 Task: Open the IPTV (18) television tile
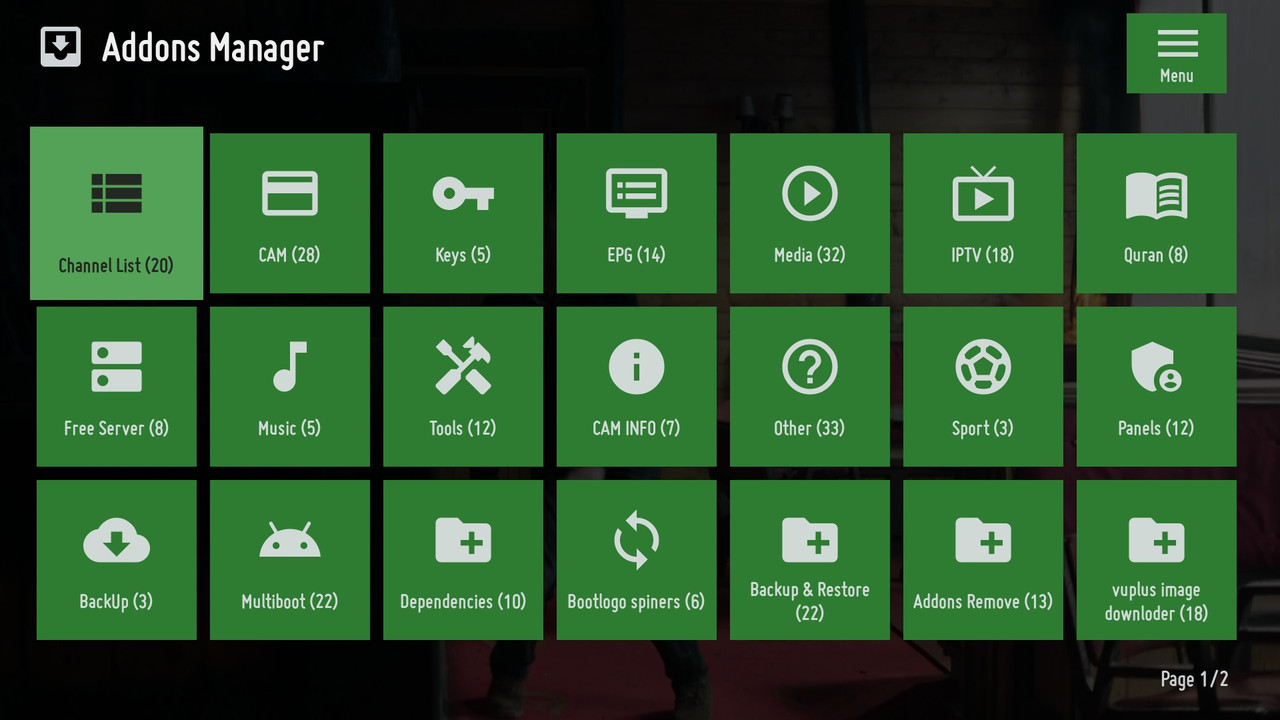pyautogui.click(x=983, y=213)
